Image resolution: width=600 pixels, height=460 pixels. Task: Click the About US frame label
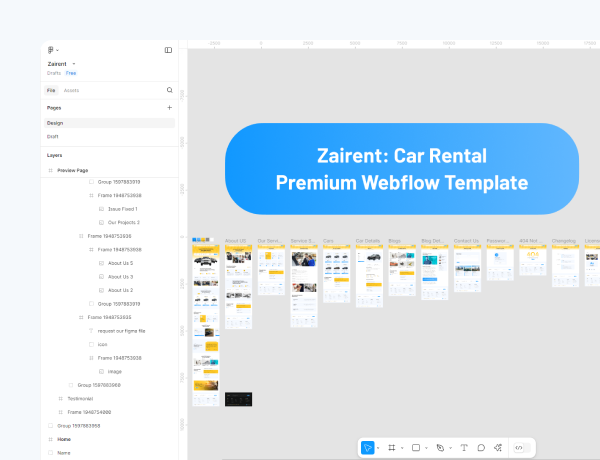pos(235,241)
